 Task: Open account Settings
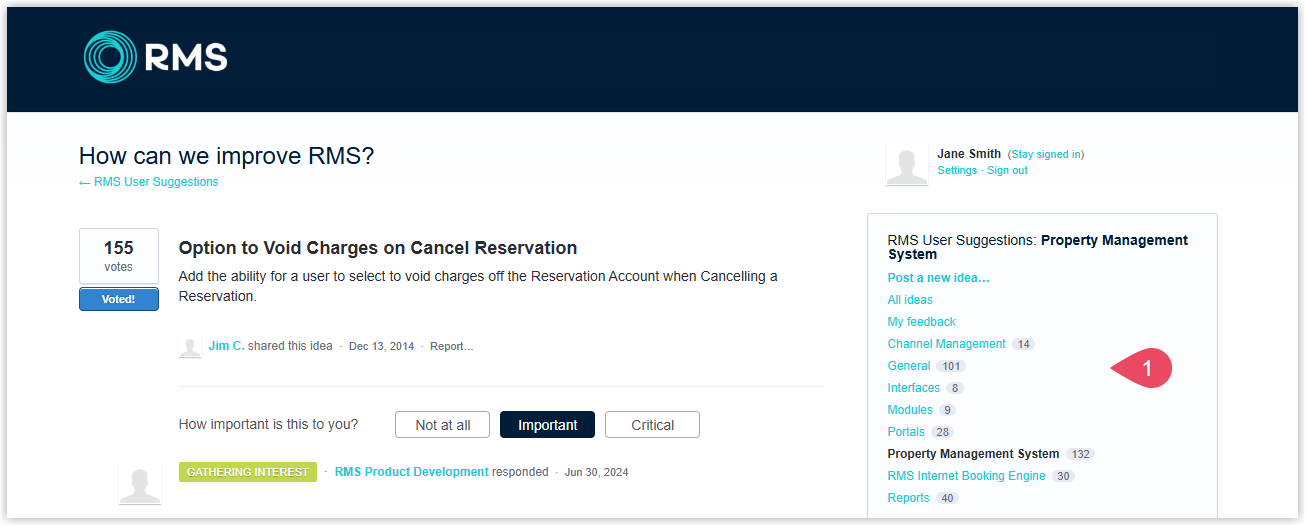pyautogui.click(x=957, y=171)
